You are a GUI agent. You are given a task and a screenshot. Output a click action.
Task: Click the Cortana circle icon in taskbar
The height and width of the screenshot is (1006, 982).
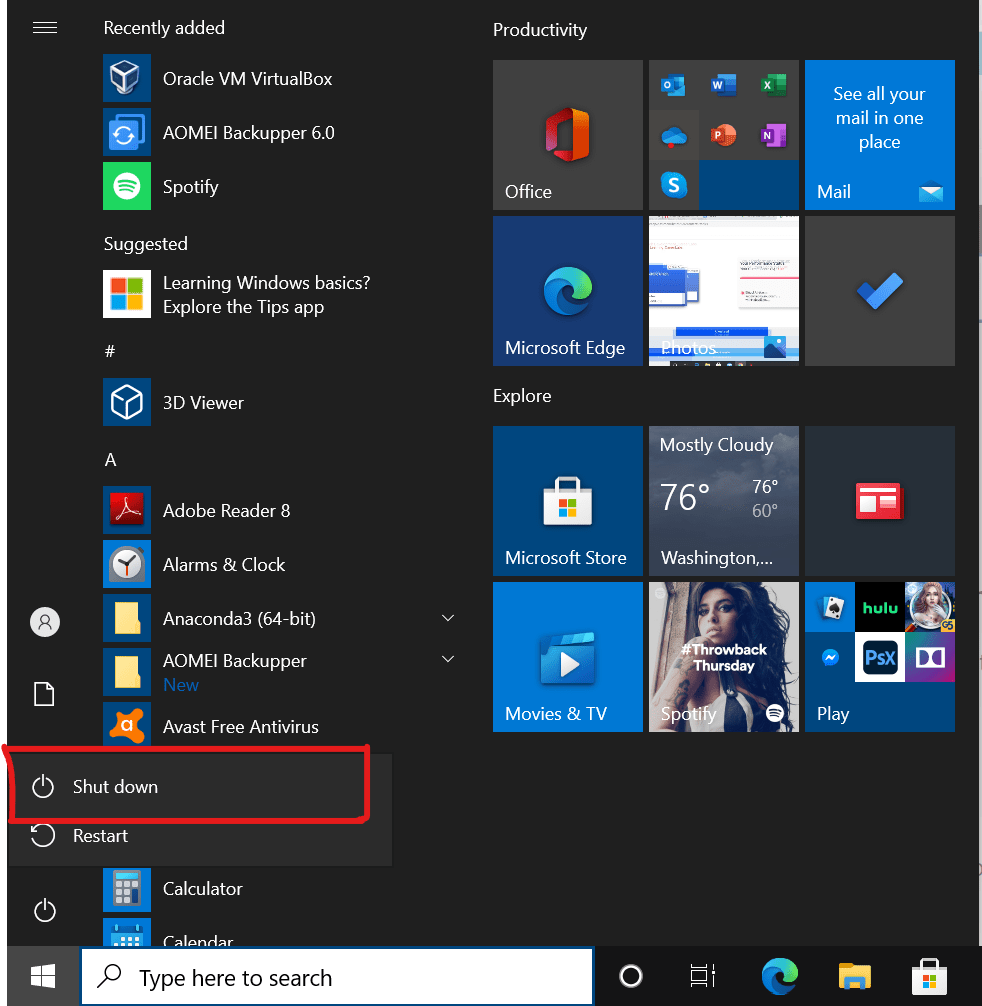click(x=631, y=977)
